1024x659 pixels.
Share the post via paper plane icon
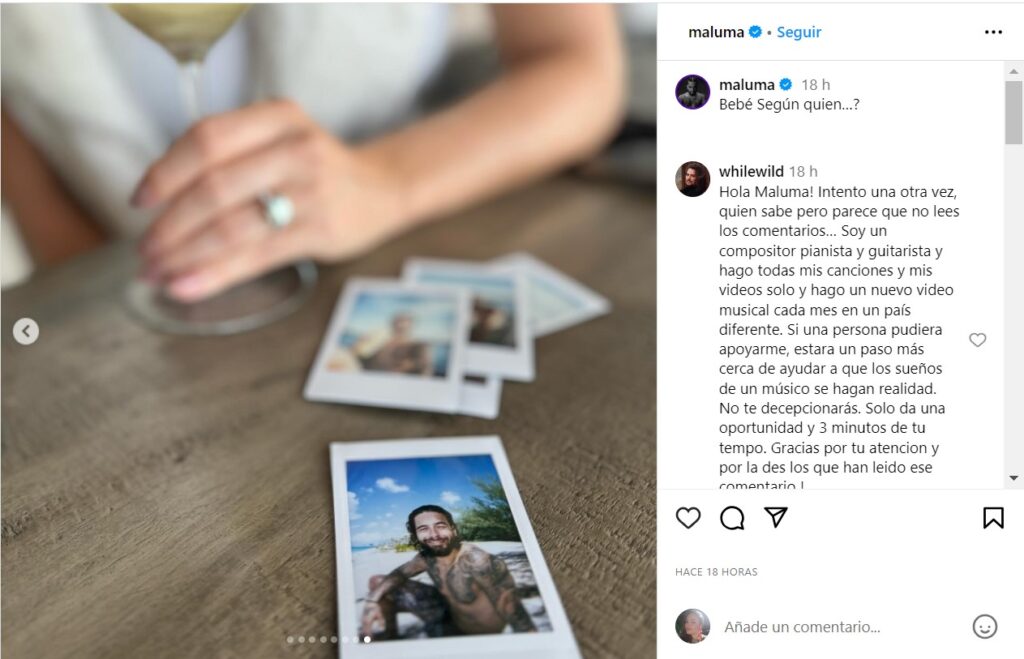(x=776, y=517)
